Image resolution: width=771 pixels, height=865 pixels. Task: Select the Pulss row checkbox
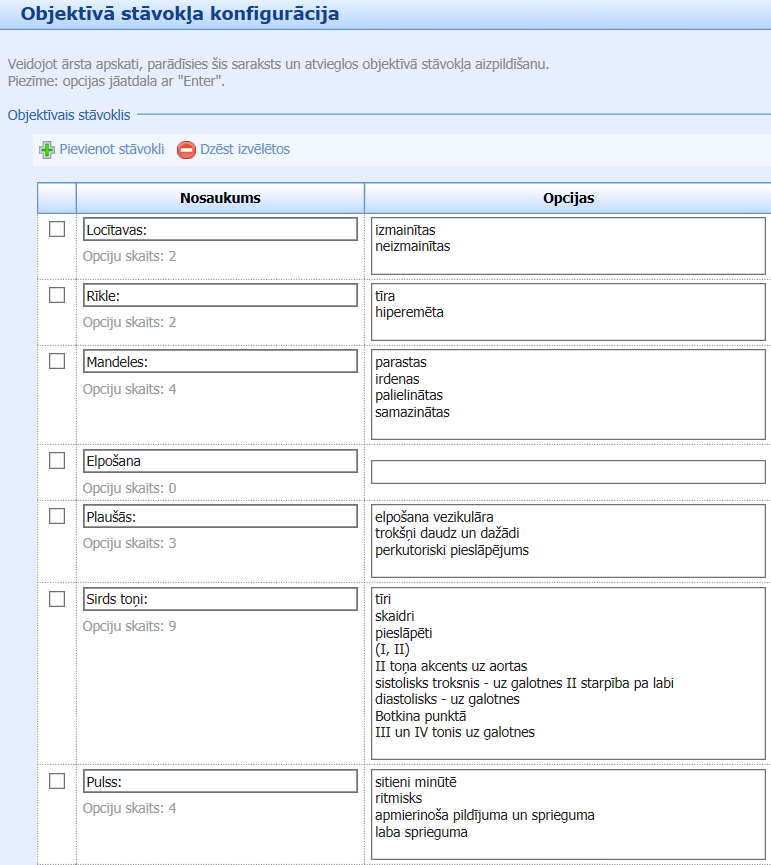point(57,780)
